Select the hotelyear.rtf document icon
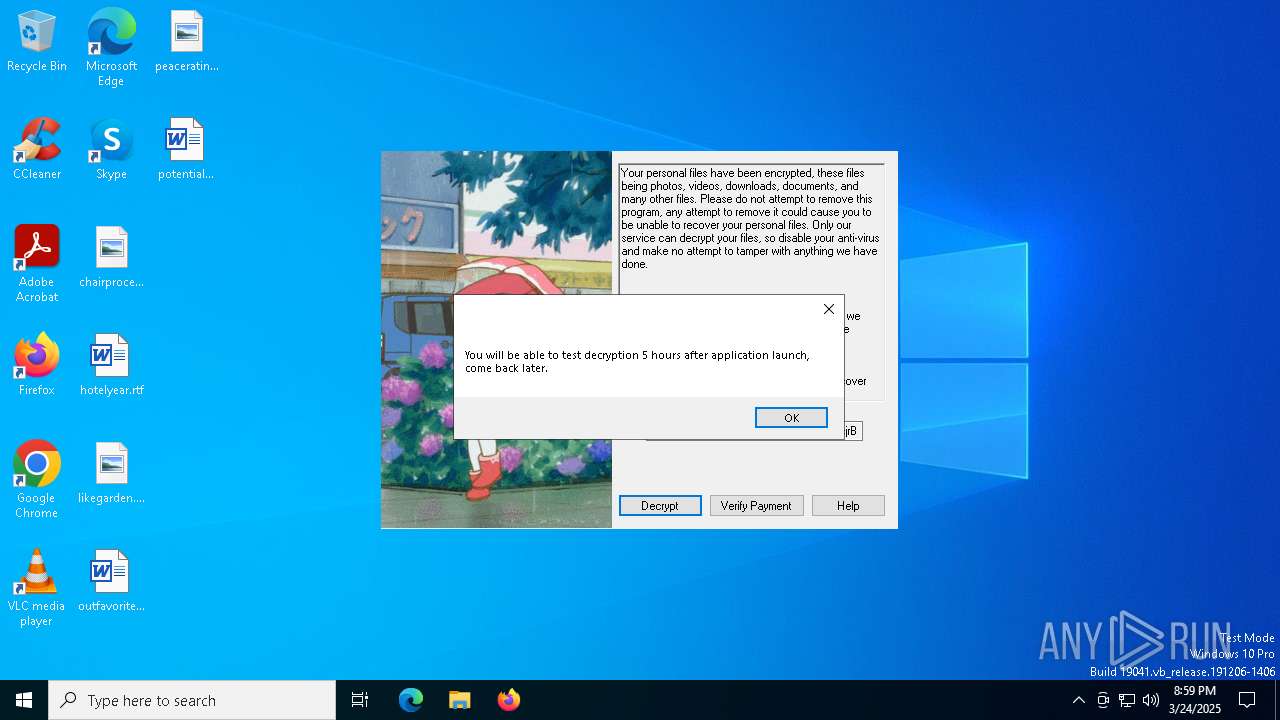1280x720 pixels. pyautogui.click(x=111, y=366)
